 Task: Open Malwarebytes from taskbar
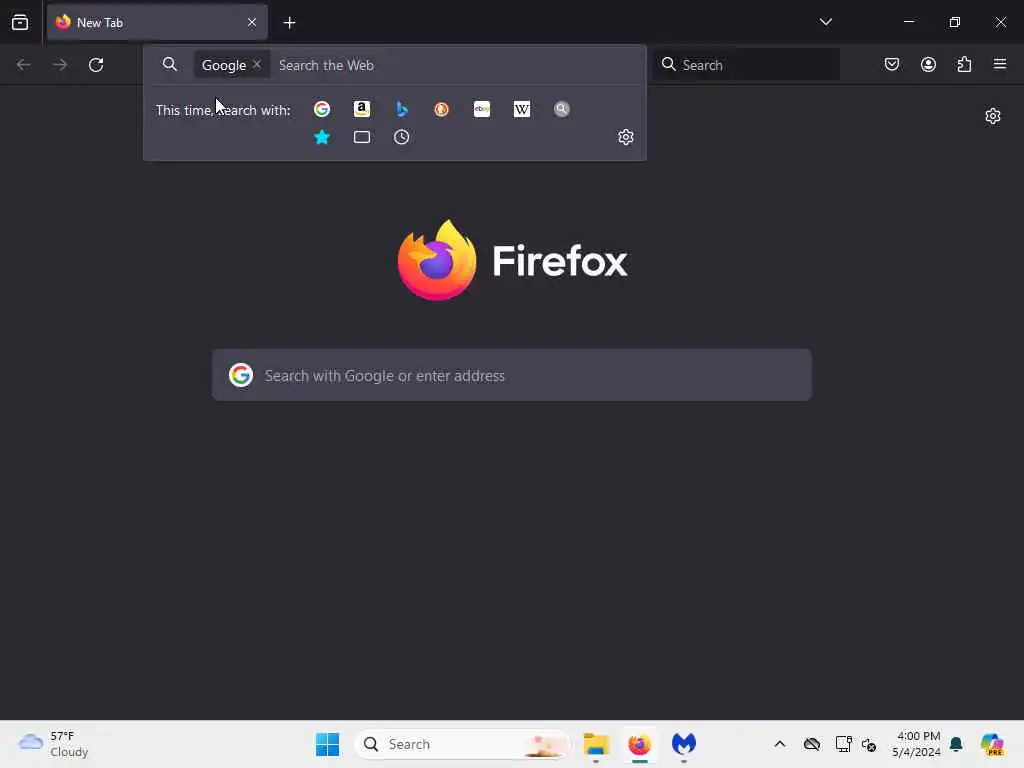tap(684, 744)
